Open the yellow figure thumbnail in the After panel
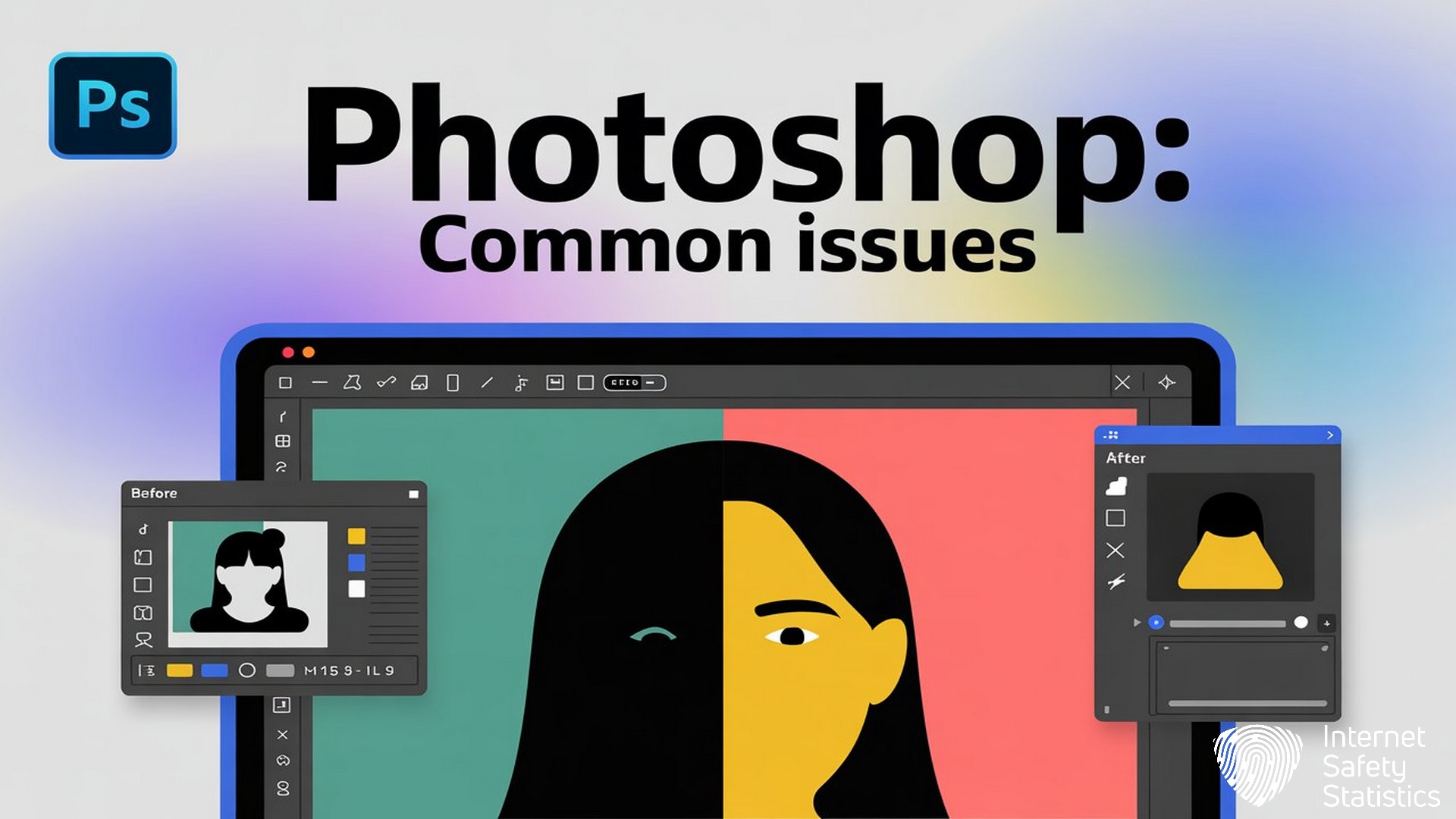This screenshot has width=1456, height=819. [x=1230, y=537]
